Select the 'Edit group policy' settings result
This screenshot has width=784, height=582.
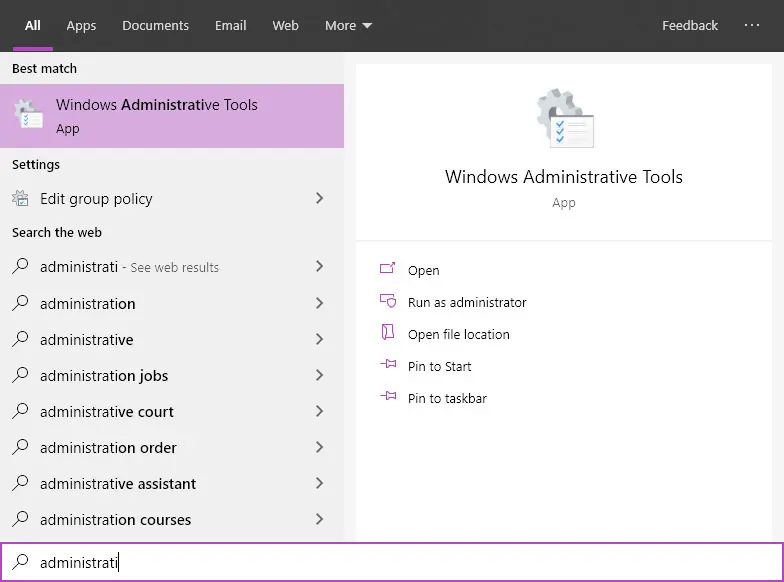(x=172, y=198)
